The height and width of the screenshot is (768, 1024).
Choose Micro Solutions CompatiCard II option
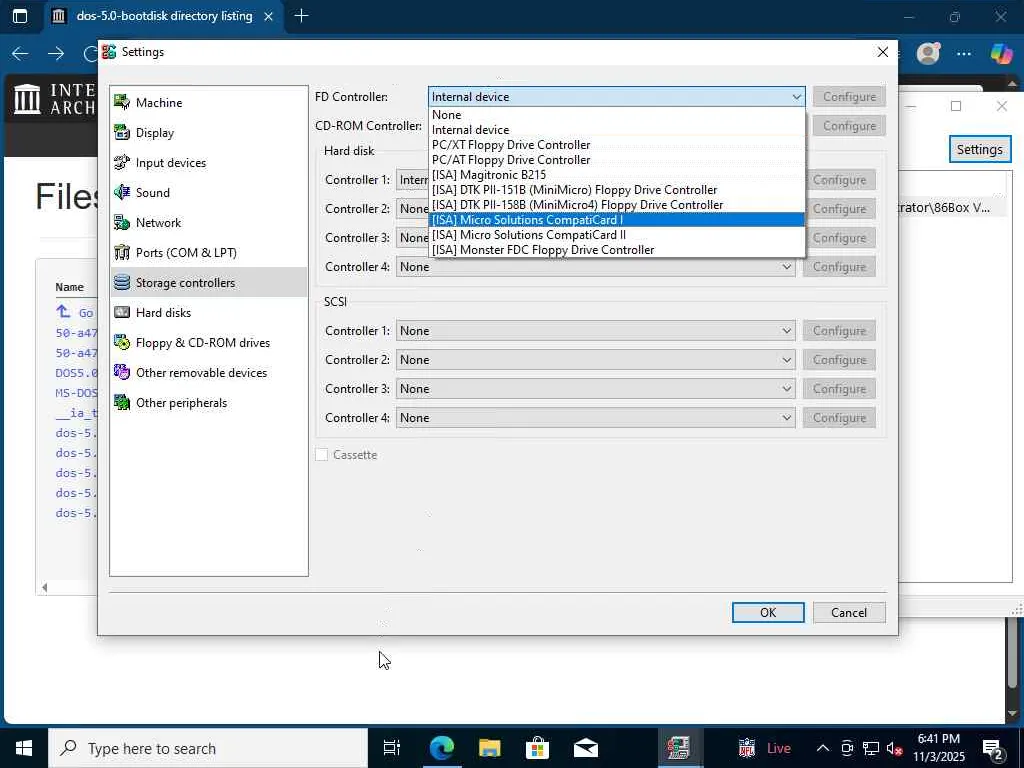point(616,234)
